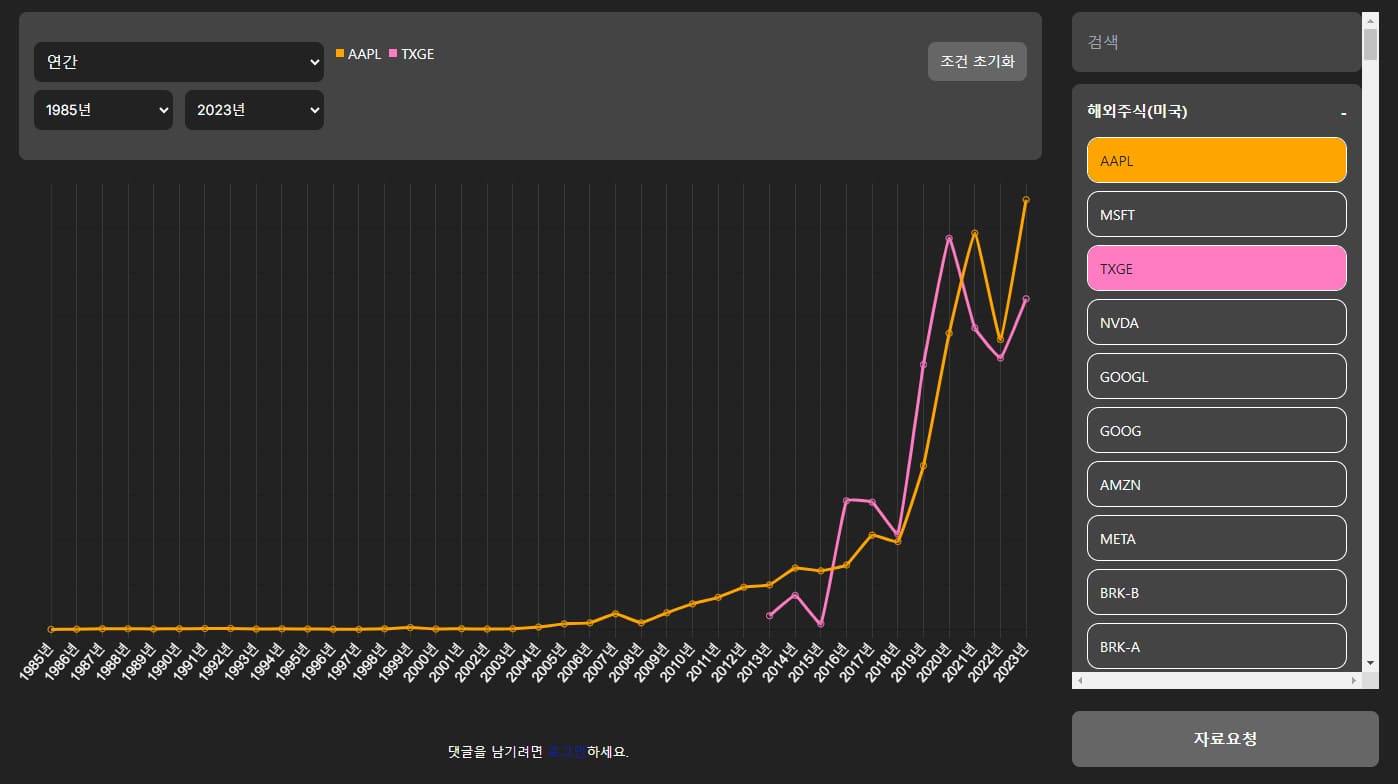Viewport: 1398px width, 784px height.
Task: Choose META in the stock list
Action: click(1216, 538)
